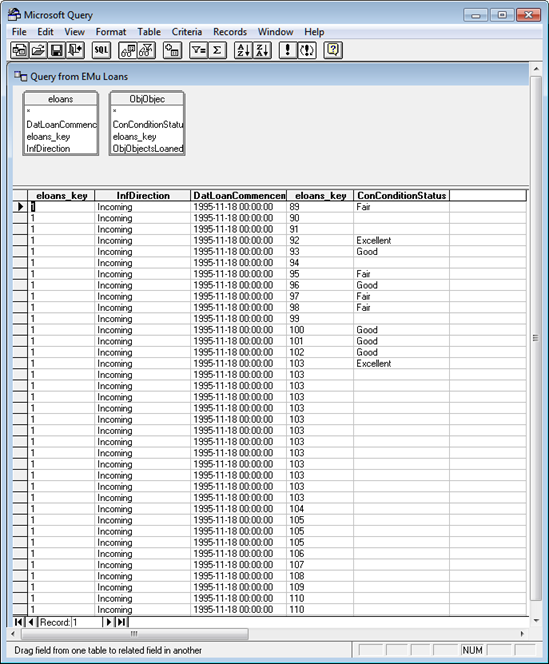549x664 pixels.
Task: Go to previous record button
Action: (x=31, y=622)
